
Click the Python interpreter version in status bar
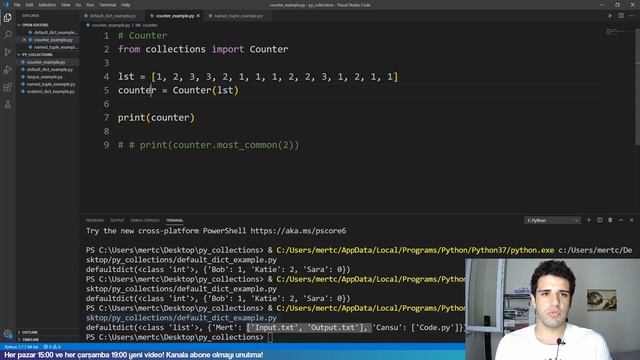(x=21, y=347)
